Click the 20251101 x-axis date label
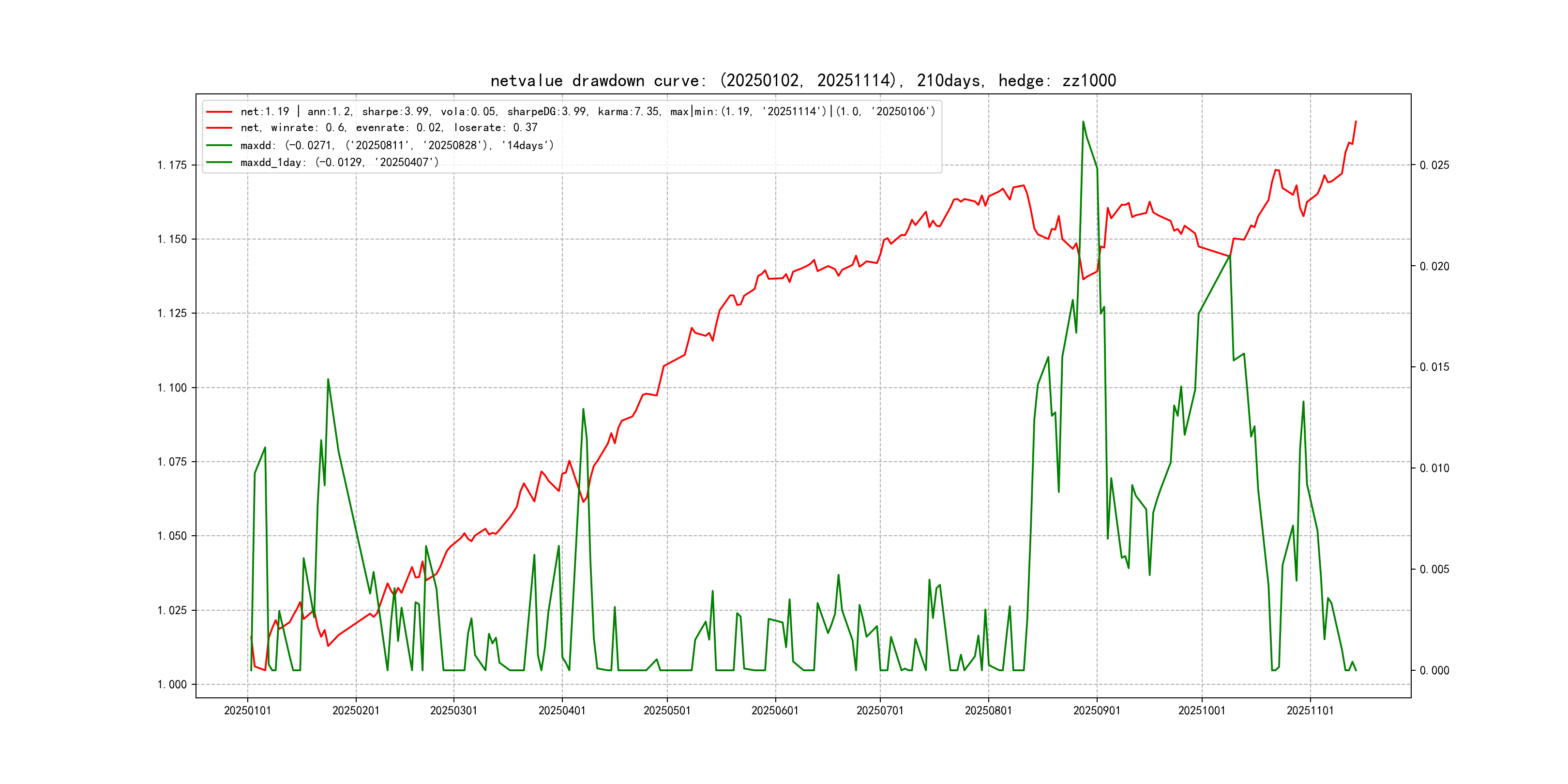Viewport: 1568px width, 784px height. point(1310,710)
